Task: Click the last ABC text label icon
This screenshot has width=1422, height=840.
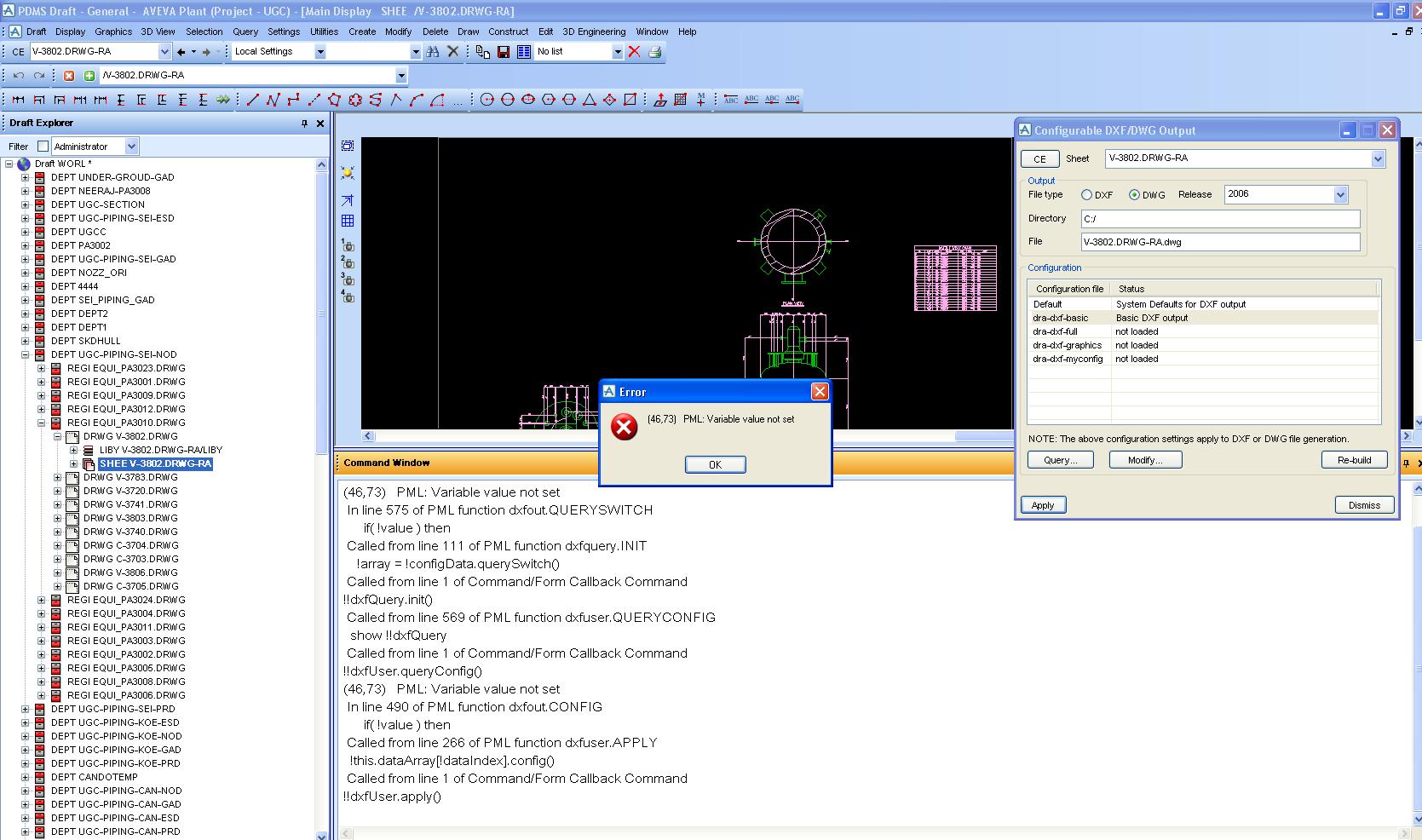Action: pyautogui.click(x=792, y=100)
